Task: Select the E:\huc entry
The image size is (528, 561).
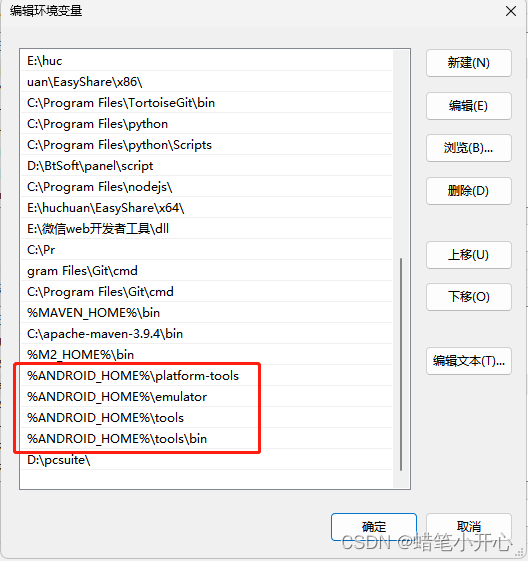Action: (x=207, y=61)
